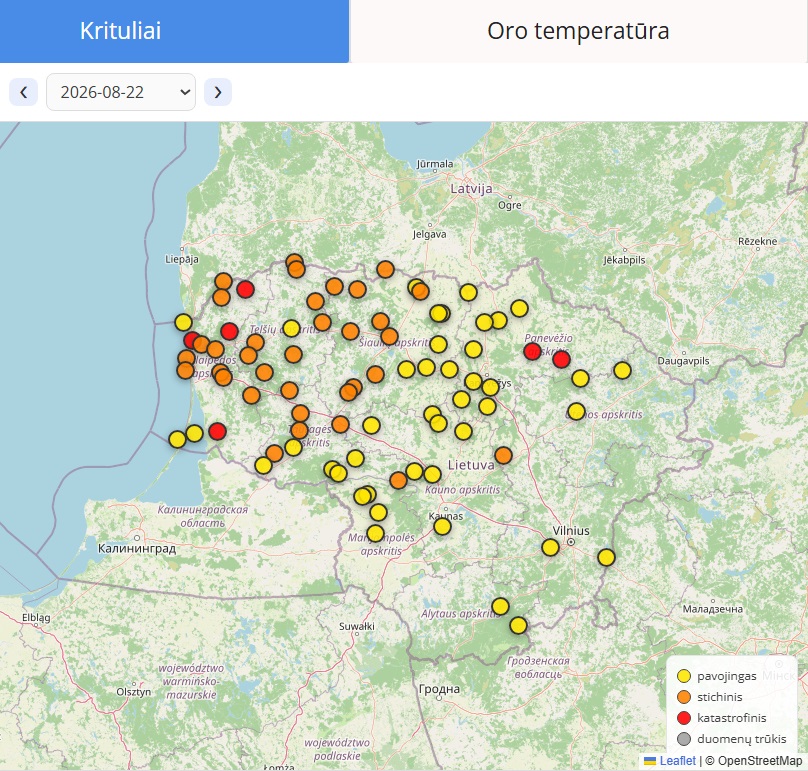This screenshot has height=771, width=808.
Task: Click the yellow marker west of Vilnius
Action: pos(550,547)
